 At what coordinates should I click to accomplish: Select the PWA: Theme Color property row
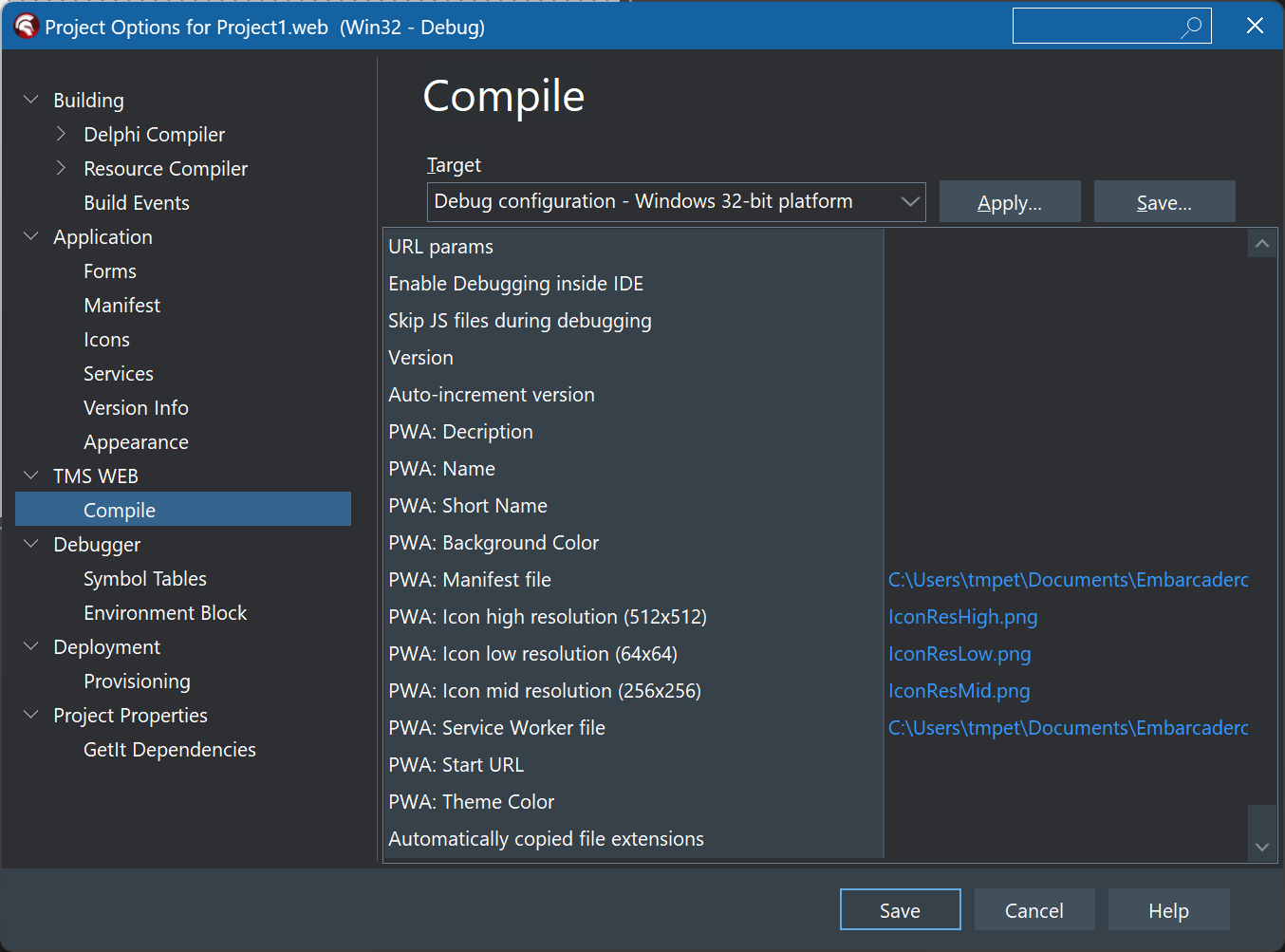633,802
